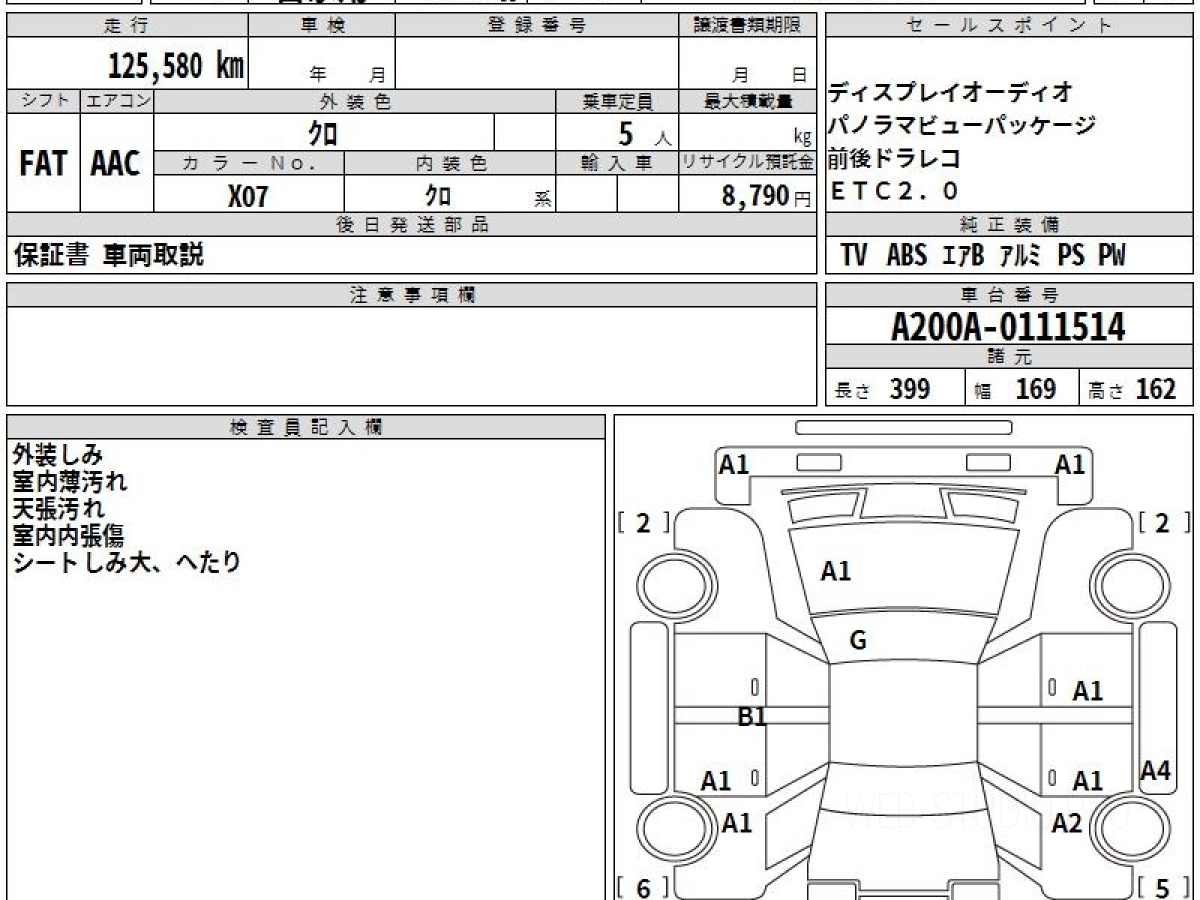Click the [ 5 ] tire marker
The image size is (1200, 900).
click(x=1163, y=887)
